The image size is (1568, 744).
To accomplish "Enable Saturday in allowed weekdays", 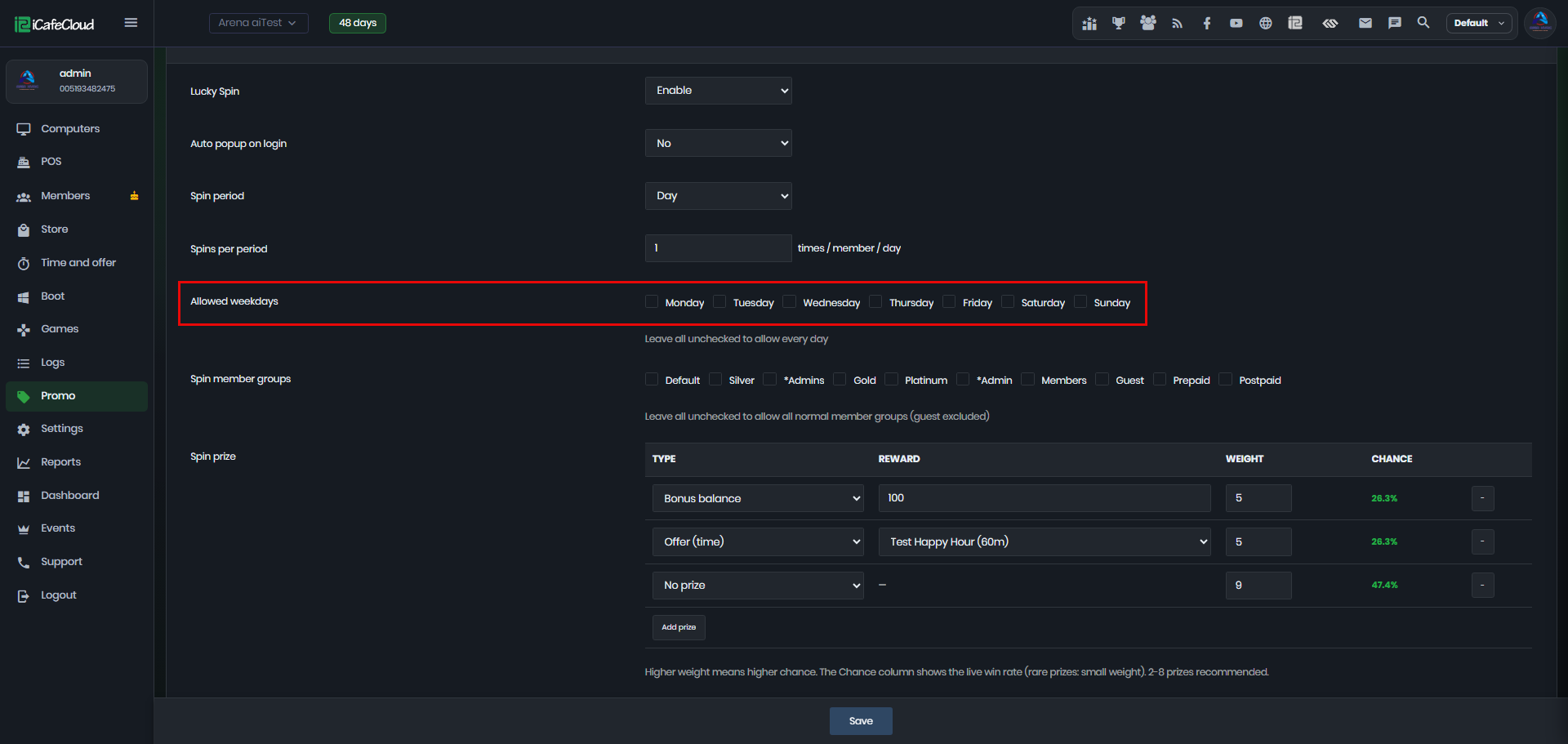I will point(1008,302).
